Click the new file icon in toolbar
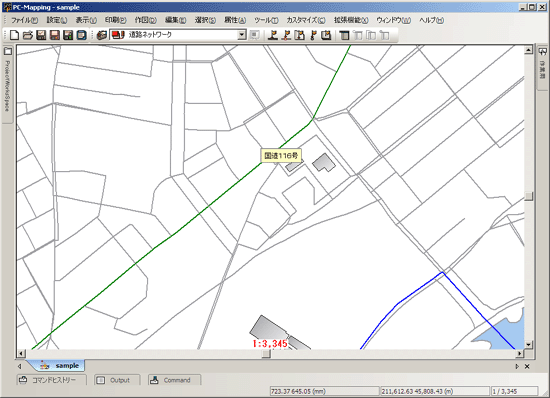The width and height of the screenshot is (550, 398). 14,35
